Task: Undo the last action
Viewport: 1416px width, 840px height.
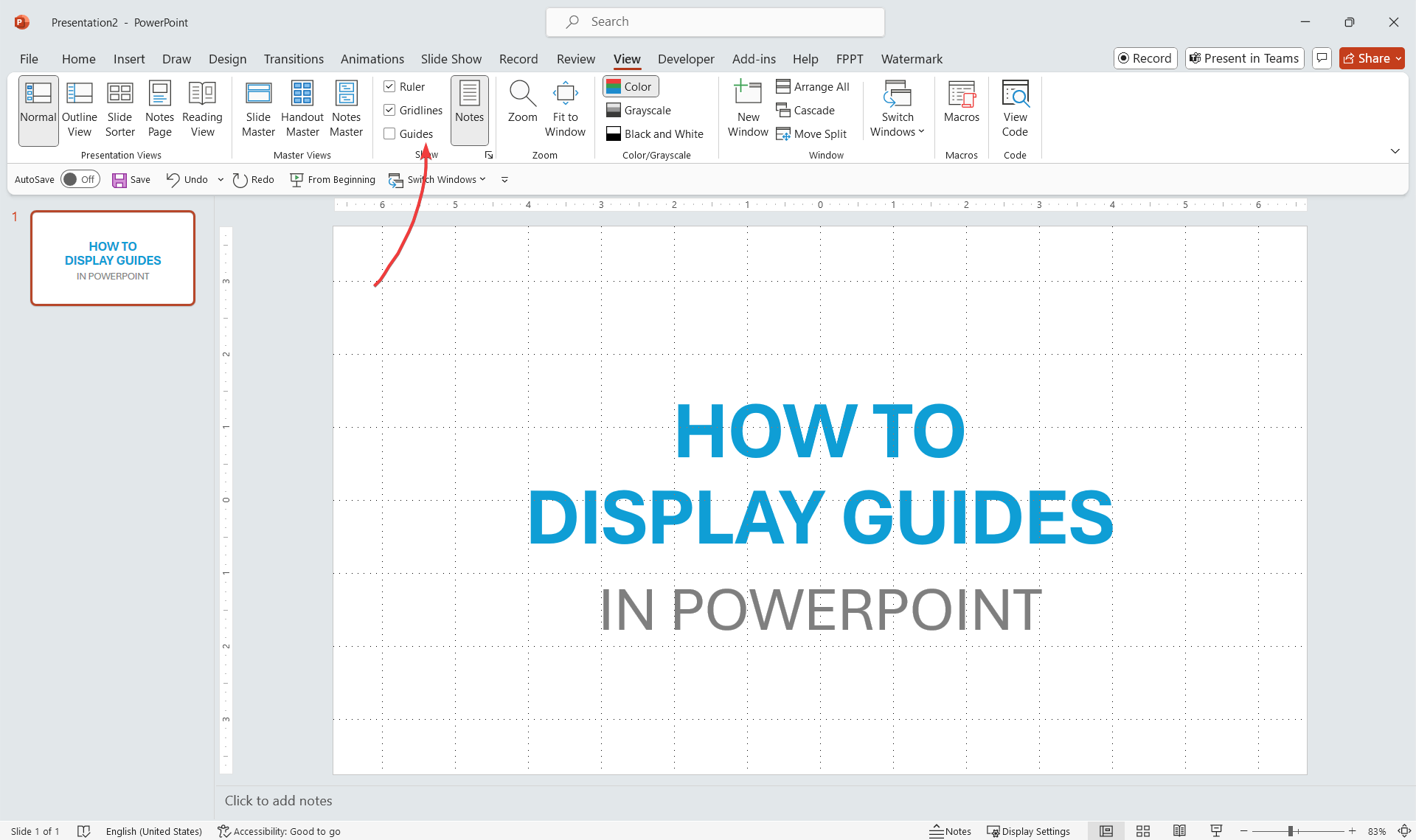Action: point(187,179)
